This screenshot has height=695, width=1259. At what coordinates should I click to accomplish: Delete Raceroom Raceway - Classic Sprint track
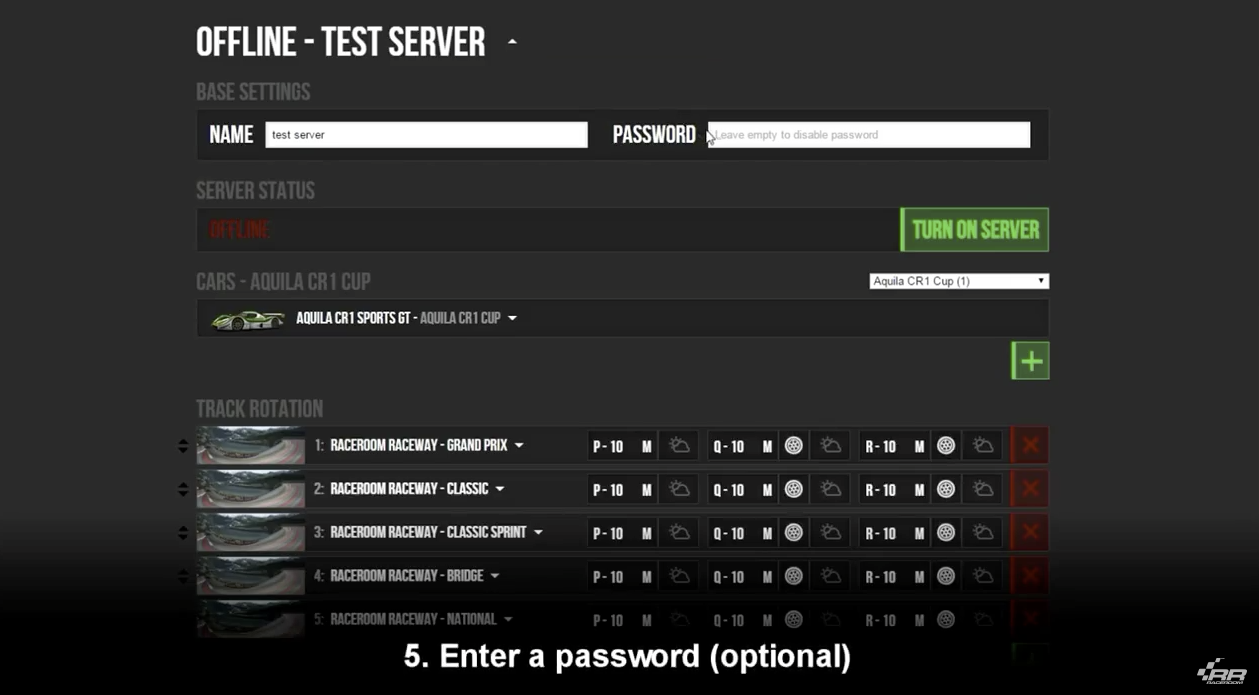point(1030,532)
